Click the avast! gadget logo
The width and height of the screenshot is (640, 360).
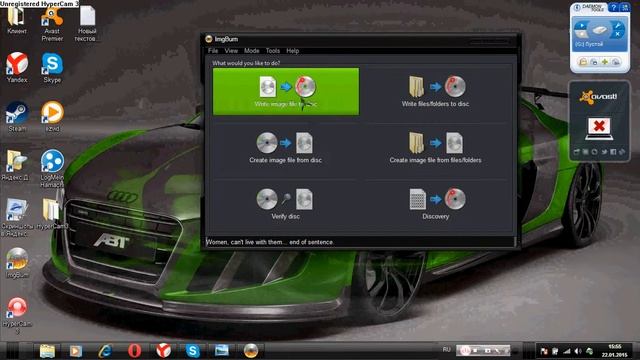pos(598,97)
